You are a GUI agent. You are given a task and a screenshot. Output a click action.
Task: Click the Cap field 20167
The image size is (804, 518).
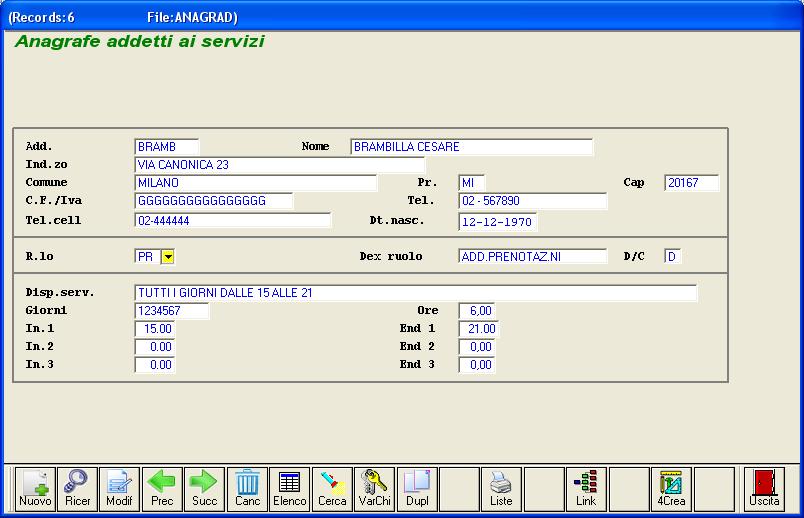tap(692, 183)
